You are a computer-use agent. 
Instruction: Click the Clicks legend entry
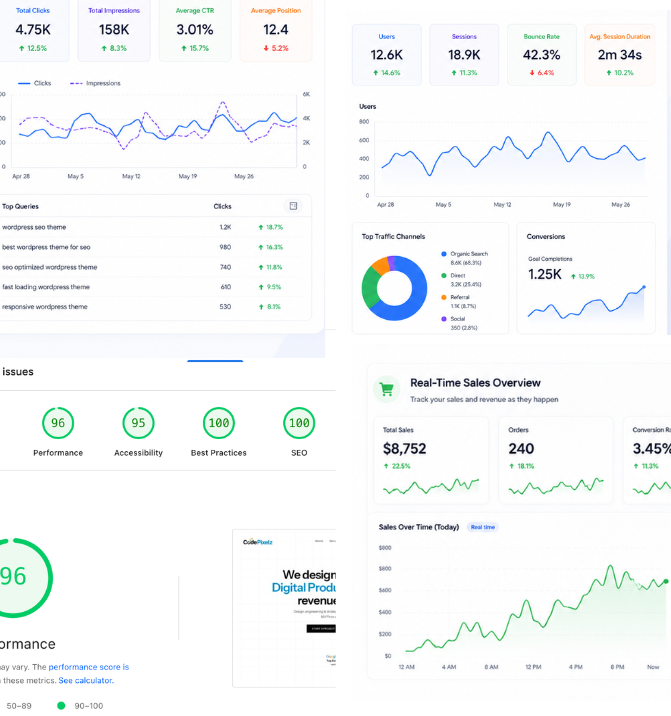point(35,83)
